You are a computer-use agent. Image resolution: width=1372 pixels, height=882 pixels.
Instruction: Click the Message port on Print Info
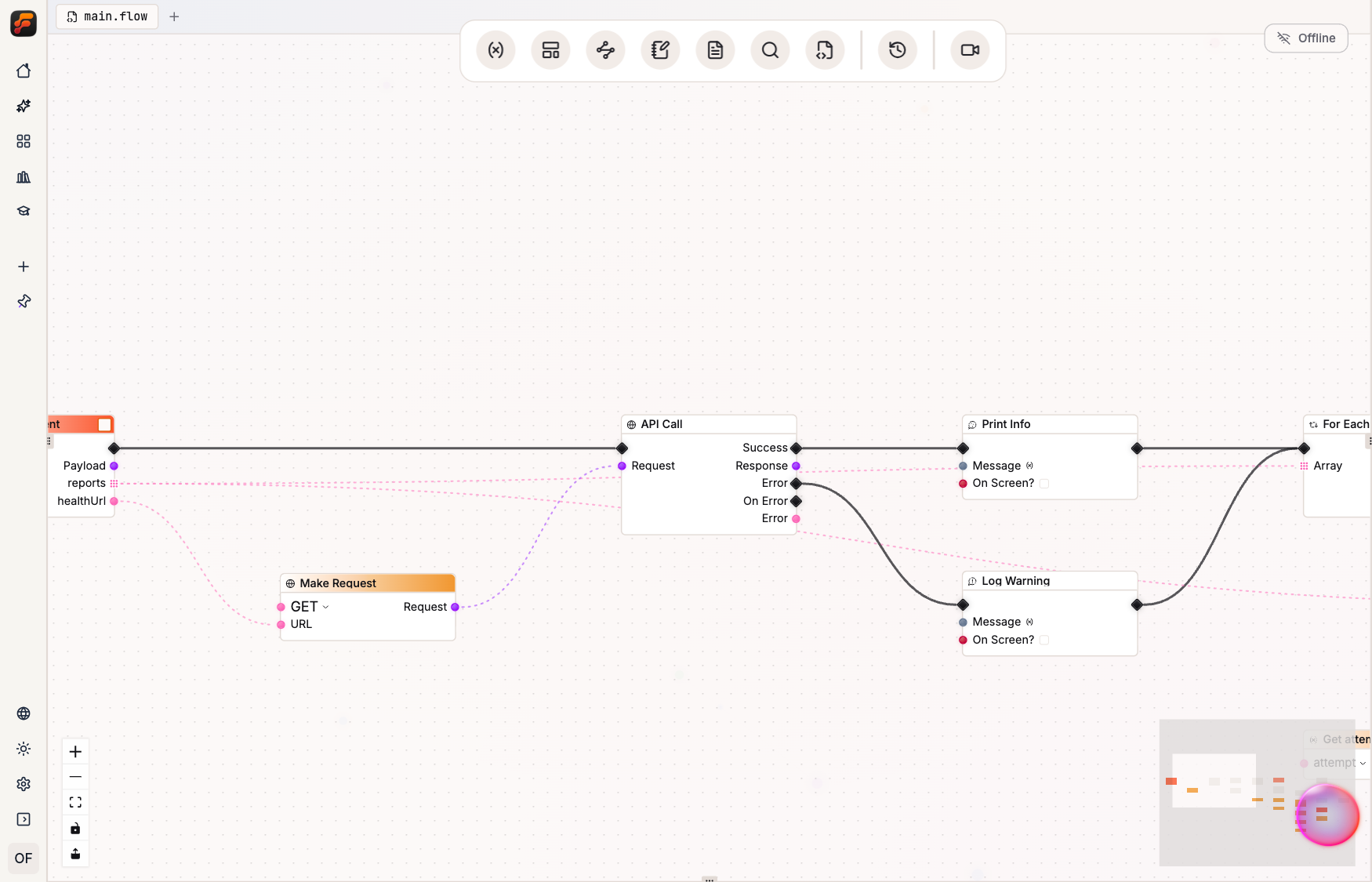pyautogui.click(x=964, y=466)
